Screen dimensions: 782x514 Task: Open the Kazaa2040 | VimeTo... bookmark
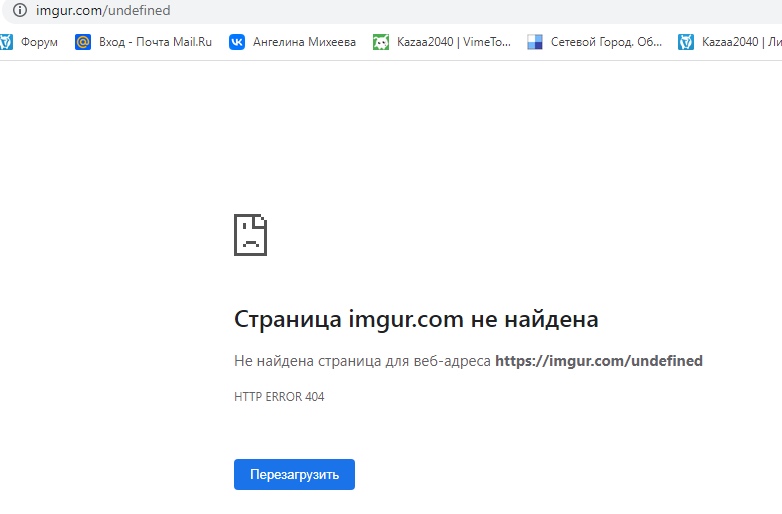453,42
